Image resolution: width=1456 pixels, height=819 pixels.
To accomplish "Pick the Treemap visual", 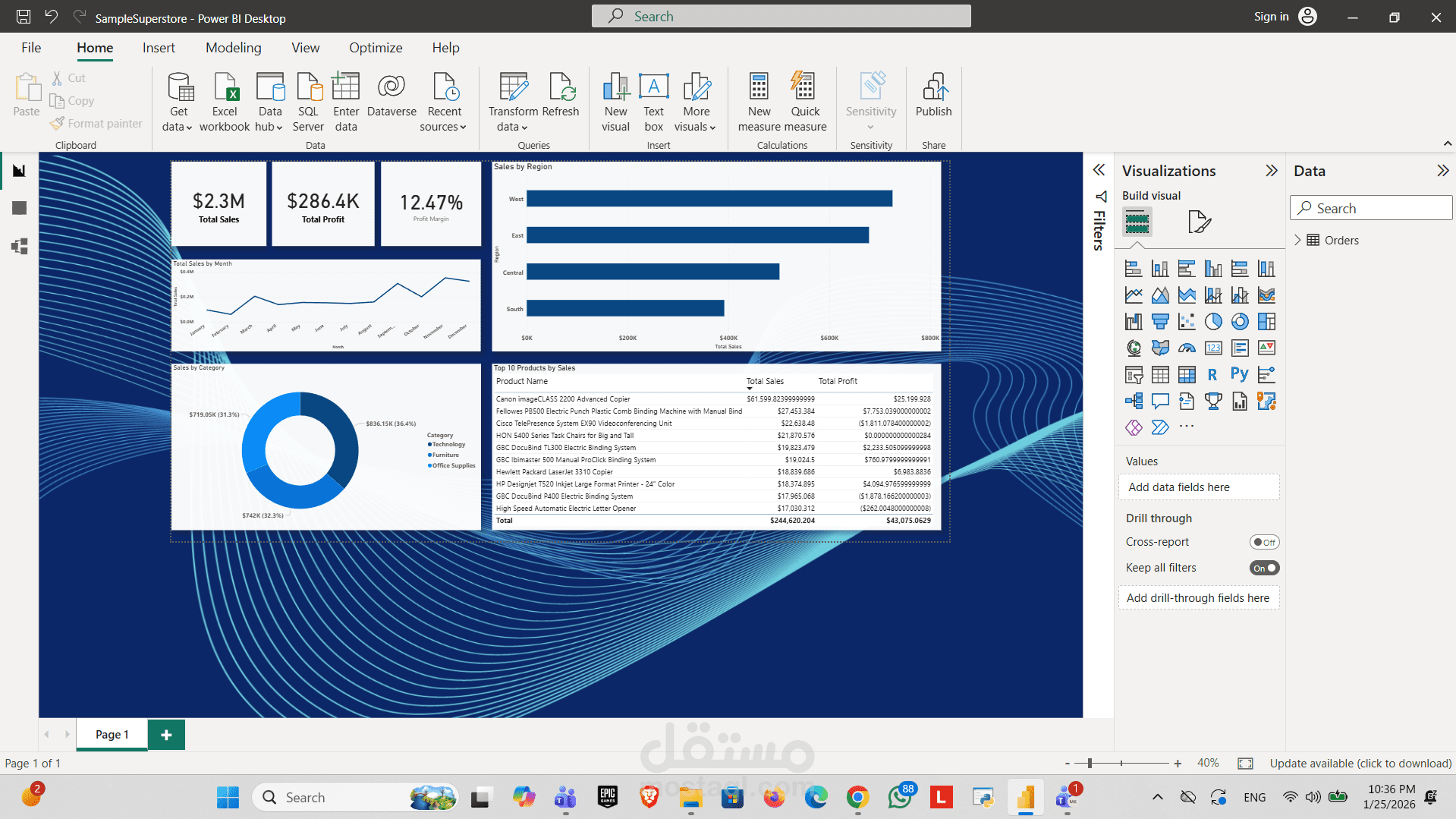I will 1266,322.
